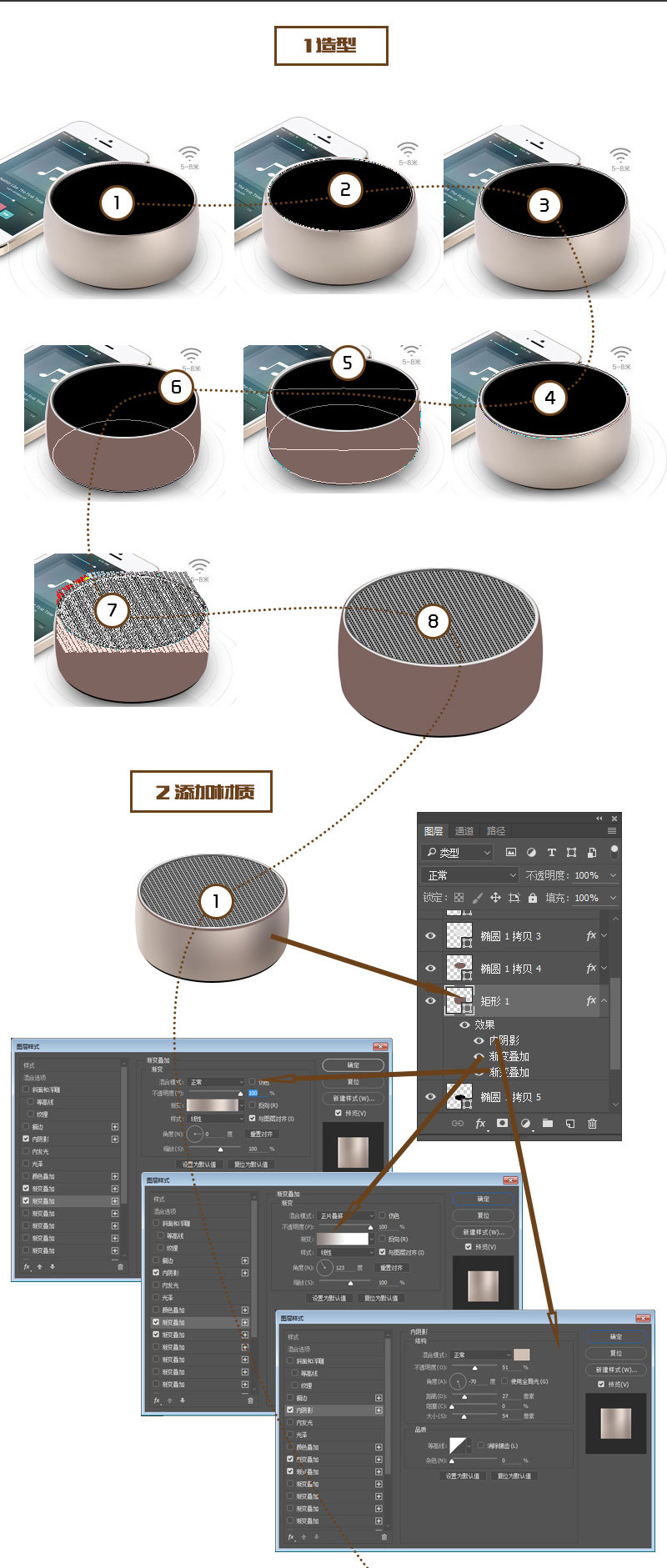This screenshot has height=1568, width=667.
Task: Enable 消除锯齿 checkbox in 内阴影 dialog
Action: point(481,1445)
